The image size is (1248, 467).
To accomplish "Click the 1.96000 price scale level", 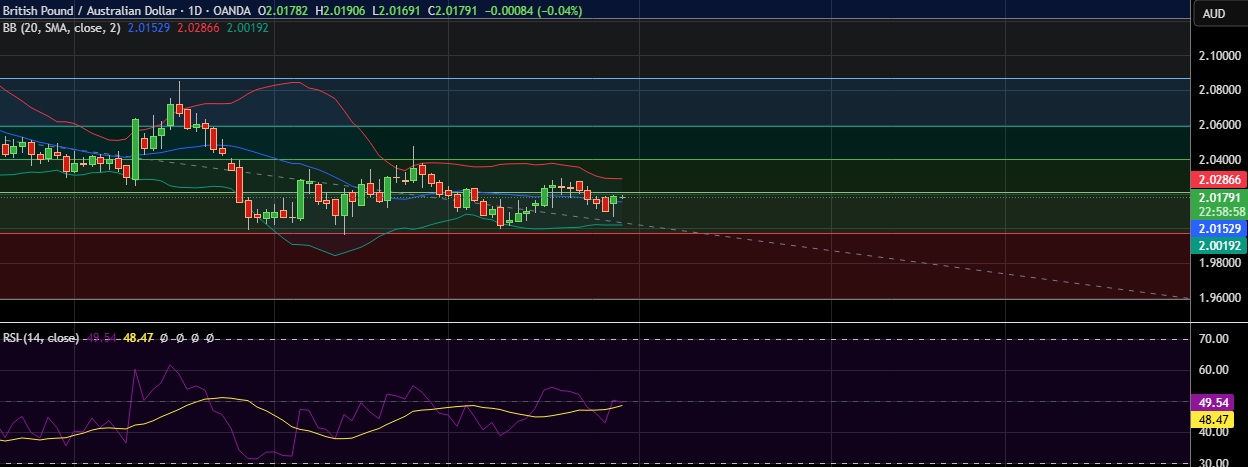I will pyautogui.click(x=1219, y=298).
